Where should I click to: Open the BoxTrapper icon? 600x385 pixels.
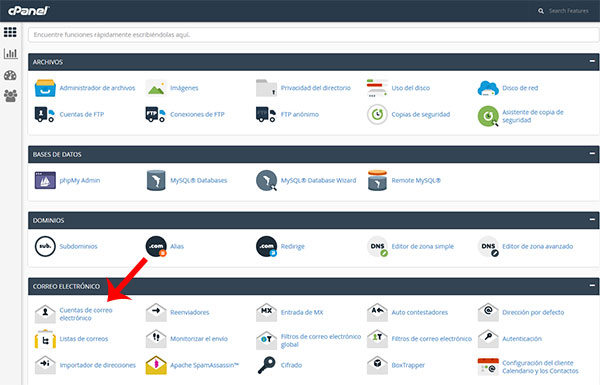coord(377,365)
